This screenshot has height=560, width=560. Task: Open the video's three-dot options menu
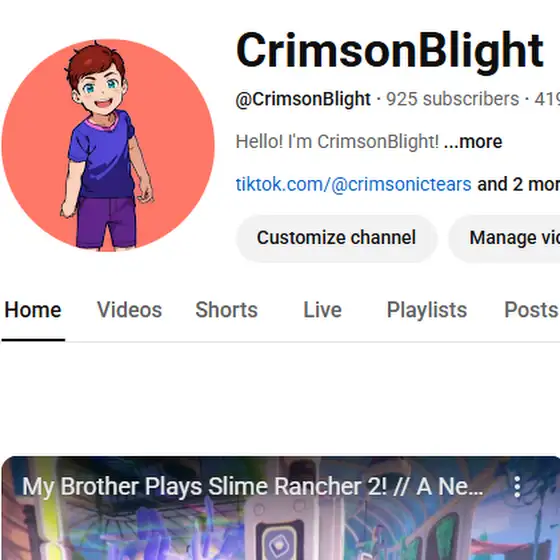tap(517, 486)
